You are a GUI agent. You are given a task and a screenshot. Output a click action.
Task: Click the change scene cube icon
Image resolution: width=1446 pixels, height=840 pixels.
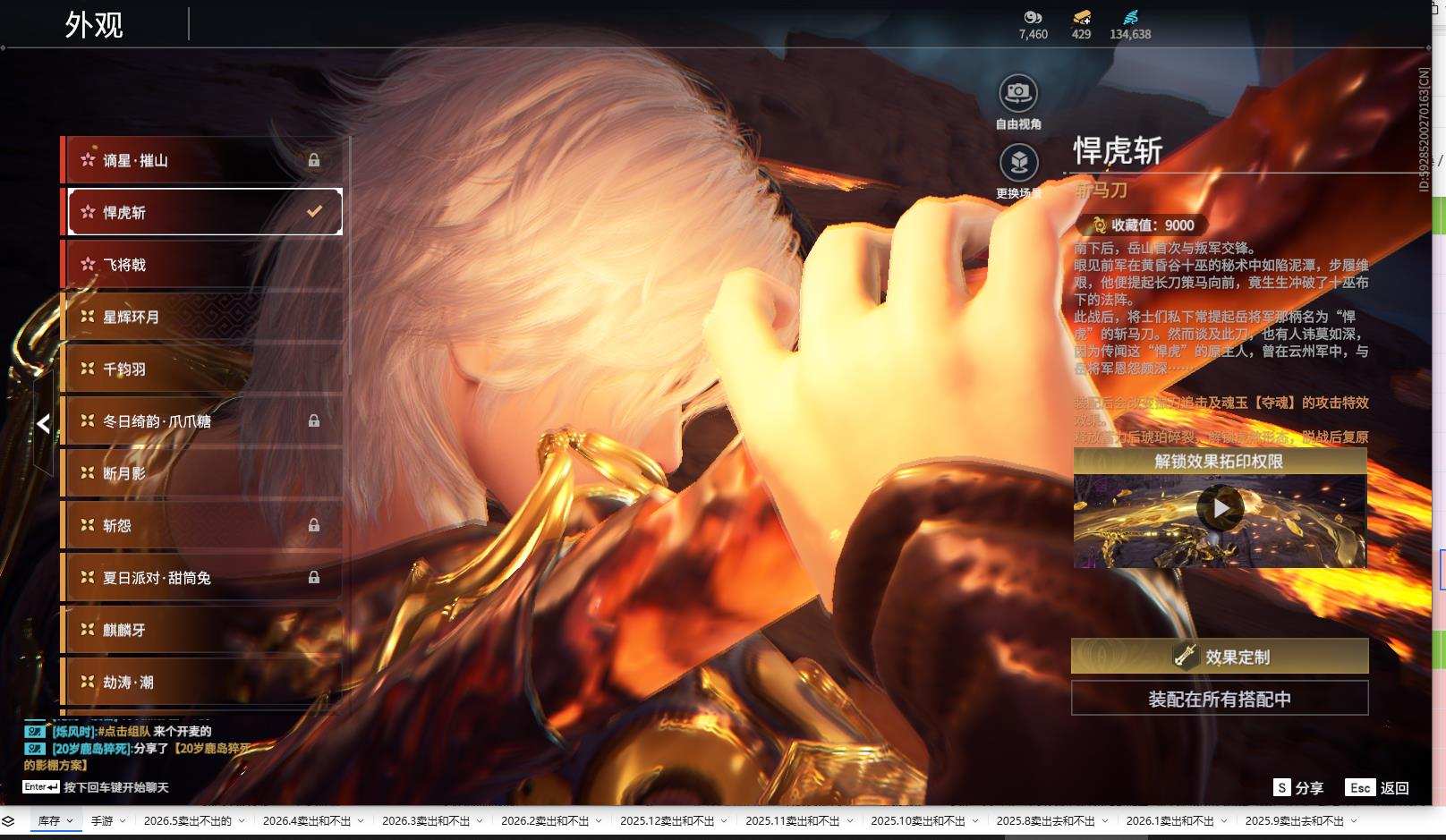tap(1018, 162)
